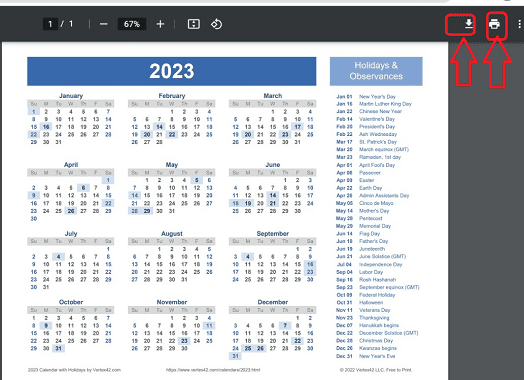Open the three-dot more actions menu
The height and width of the screenshot is (380, 524).
click(x=519, y=24)
